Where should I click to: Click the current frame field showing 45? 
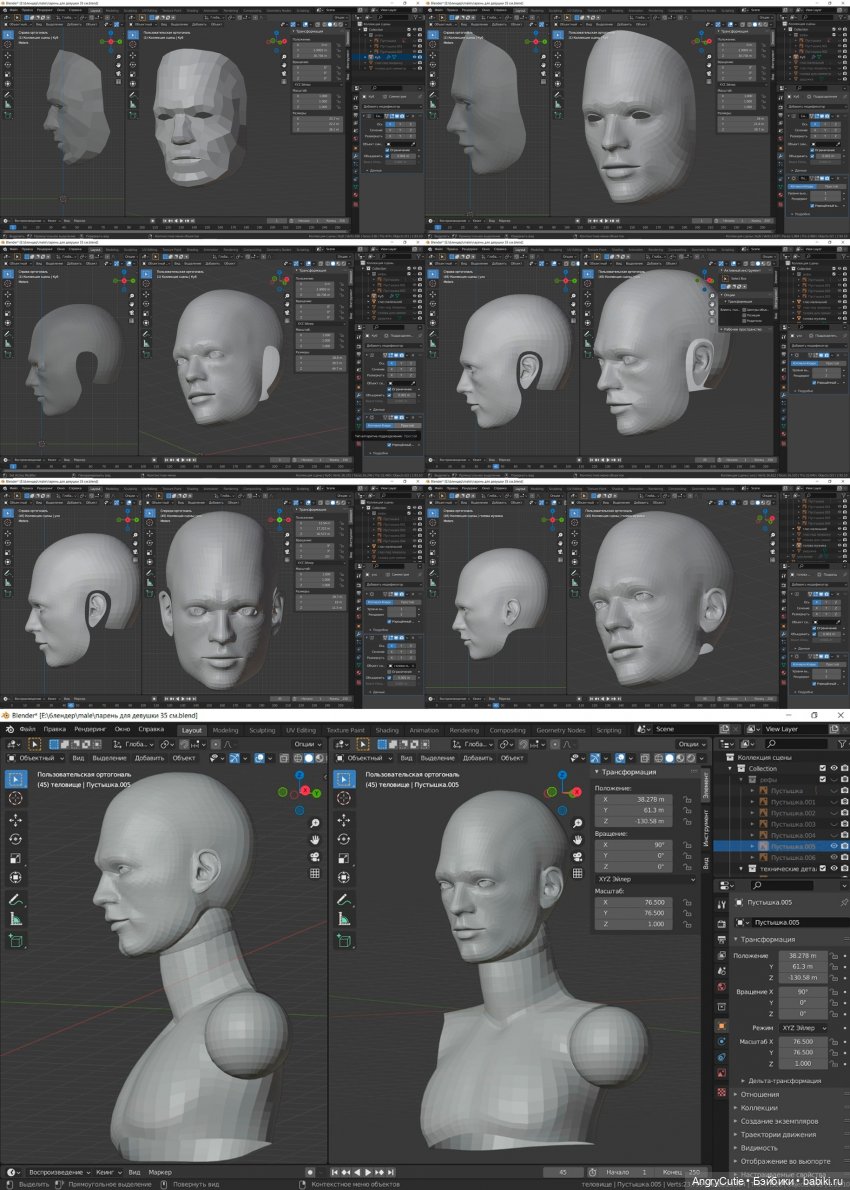click(x=563, y=1171)
